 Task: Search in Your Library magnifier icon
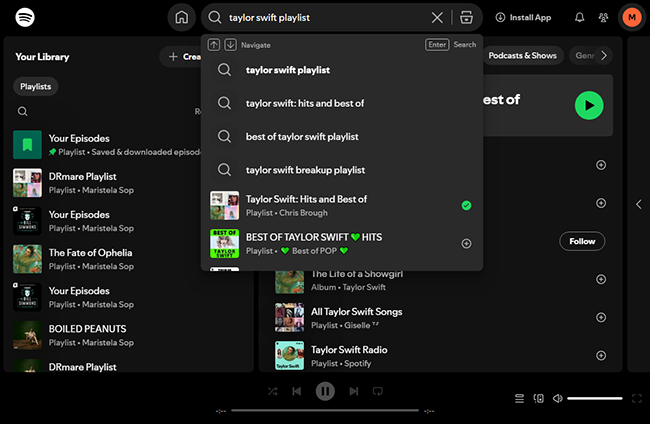pos(23,111)
